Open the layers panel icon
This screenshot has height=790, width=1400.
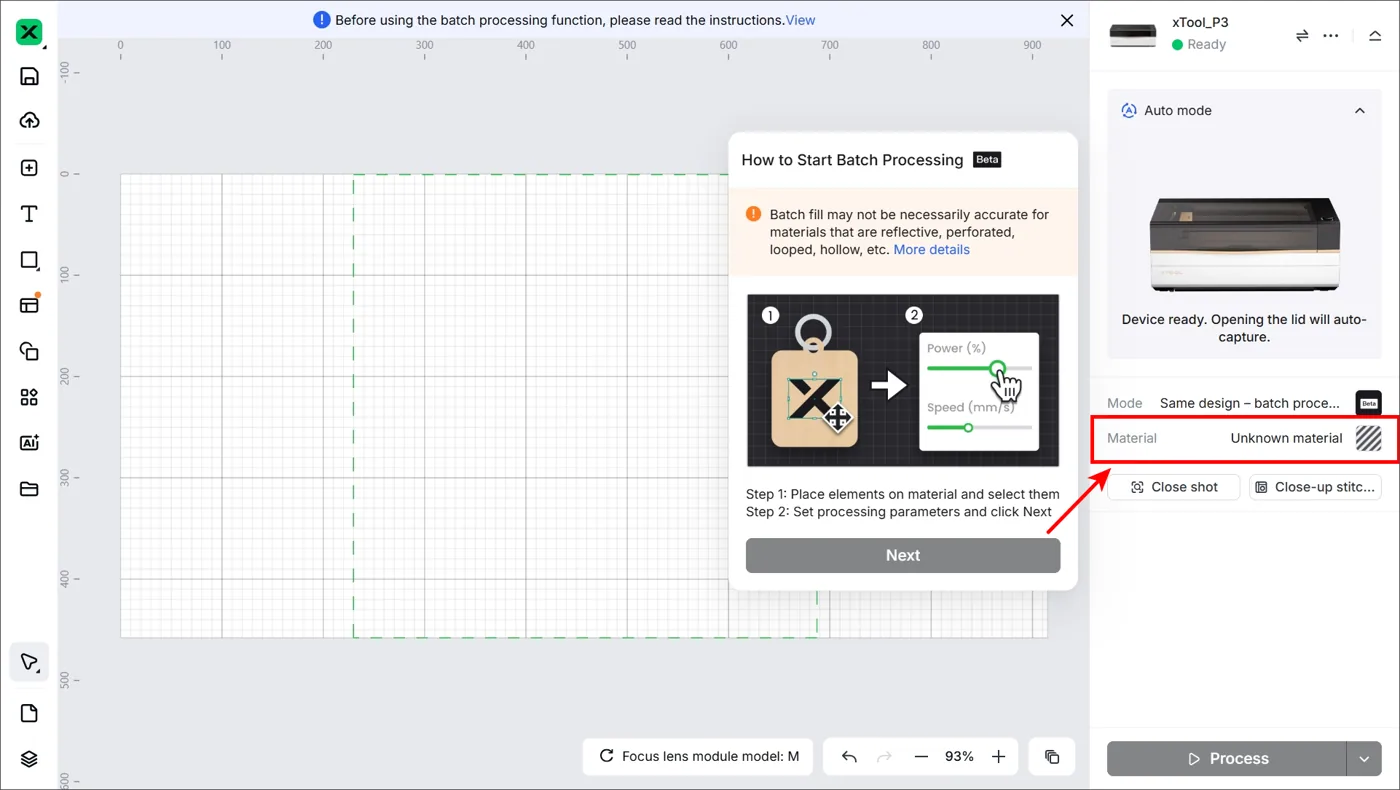point(29,759)
